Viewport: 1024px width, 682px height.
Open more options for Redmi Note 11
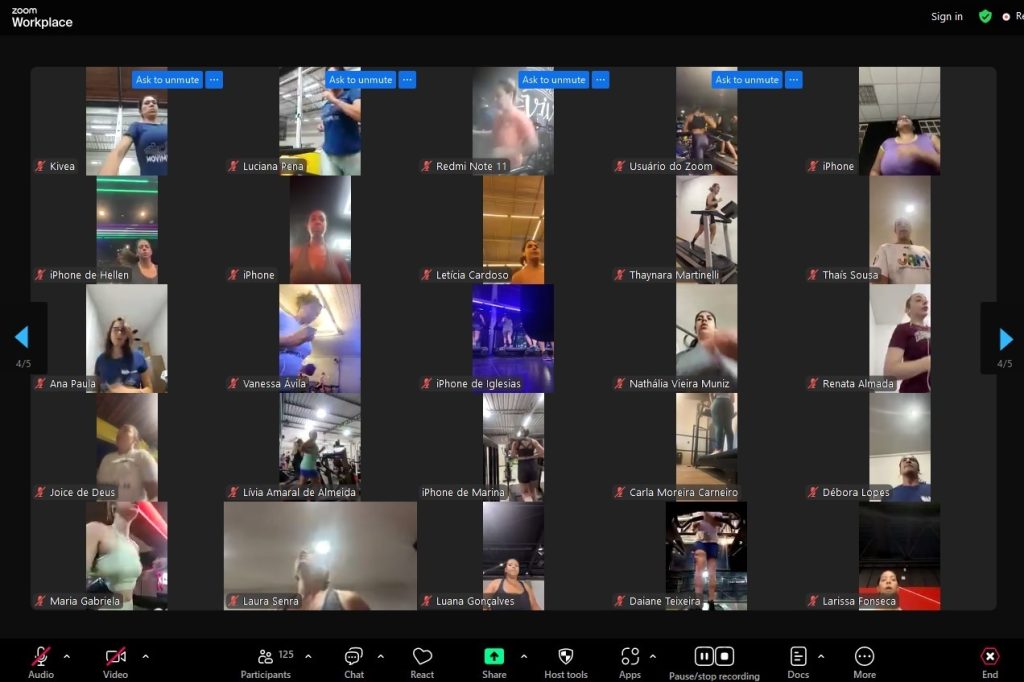[x=600, y=80]
